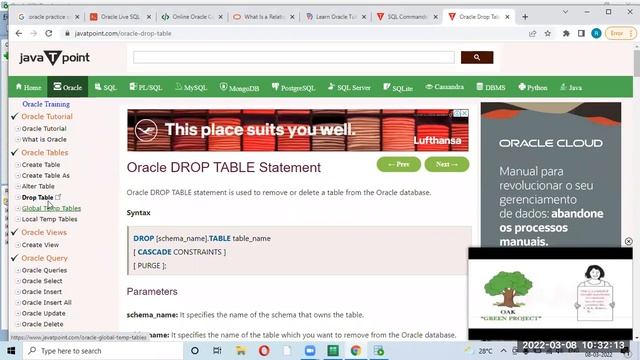Open the Oracle Insert sidebar link
The height and width of the screenshot is (360, 640).
42,292
